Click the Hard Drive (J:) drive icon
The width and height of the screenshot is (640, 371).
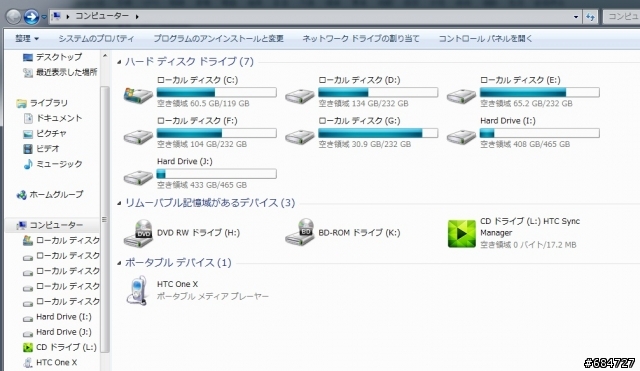pyautogui.click(x=138, y=177)
